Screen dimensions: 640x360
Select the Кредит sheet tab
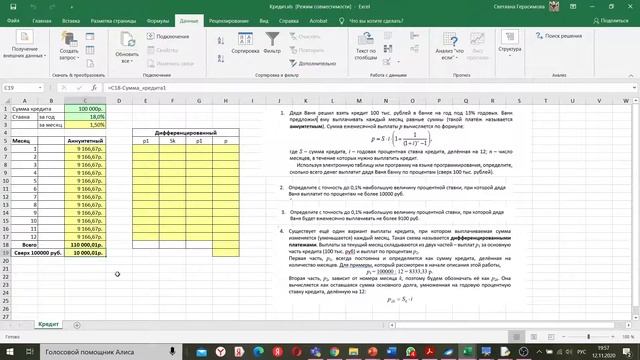point(48,324)
